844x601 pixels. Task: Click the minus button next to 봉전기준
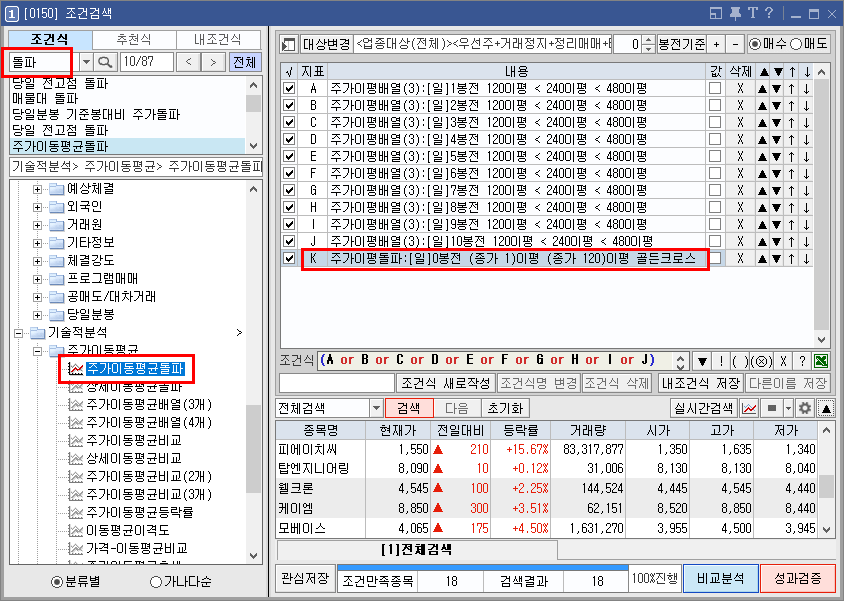click(x=735, y=44)
